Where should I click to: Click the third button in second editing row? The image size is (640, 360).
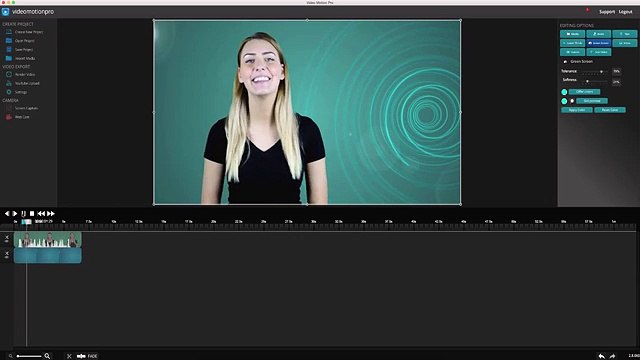point(625,43)
